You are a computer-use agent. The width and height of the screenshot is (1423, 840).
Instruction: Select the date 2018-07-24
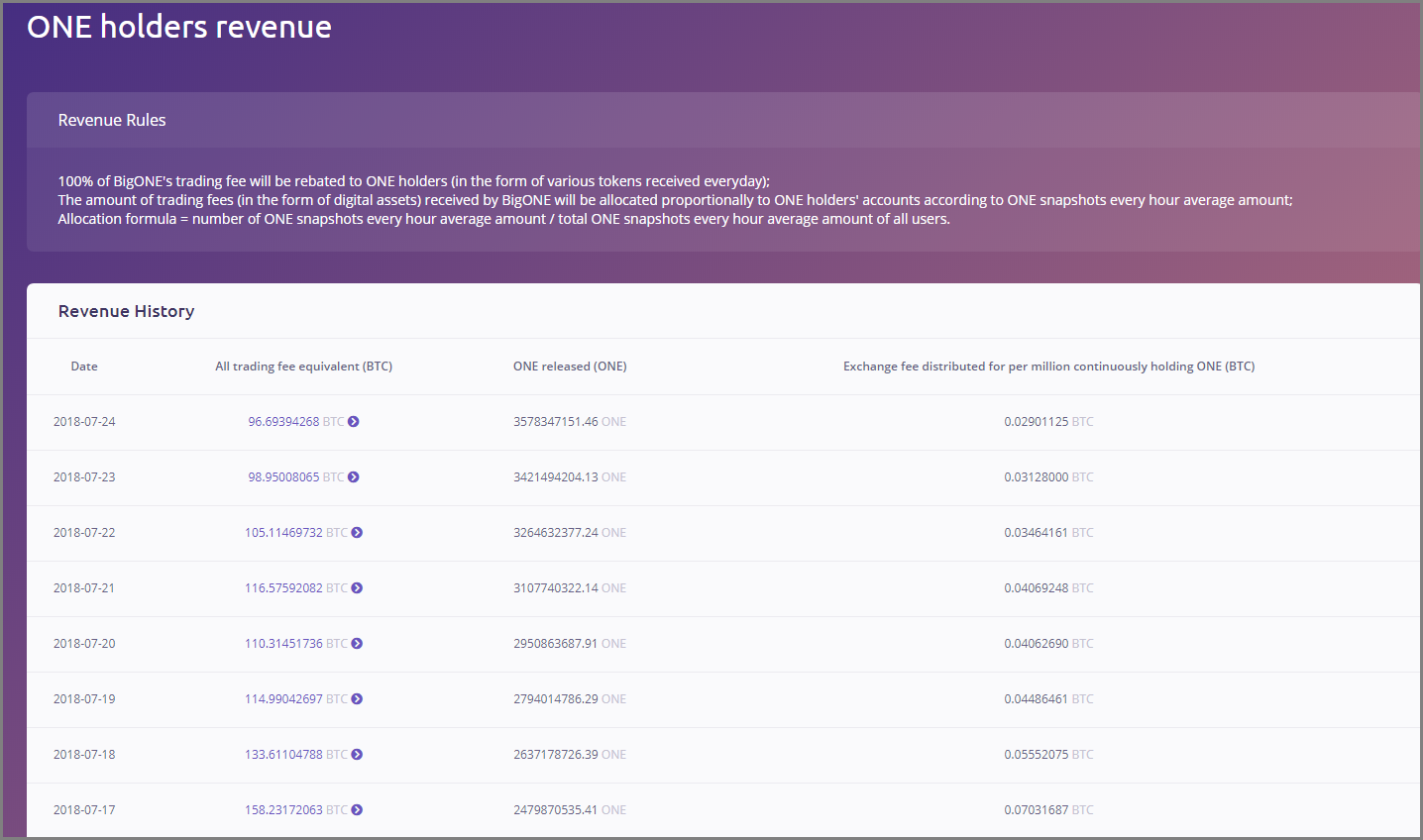(84, 422)
